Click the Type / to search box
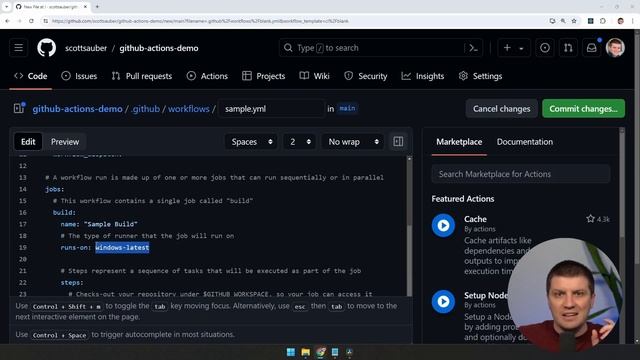The image size is (640, 360). (x=381, y=48)
